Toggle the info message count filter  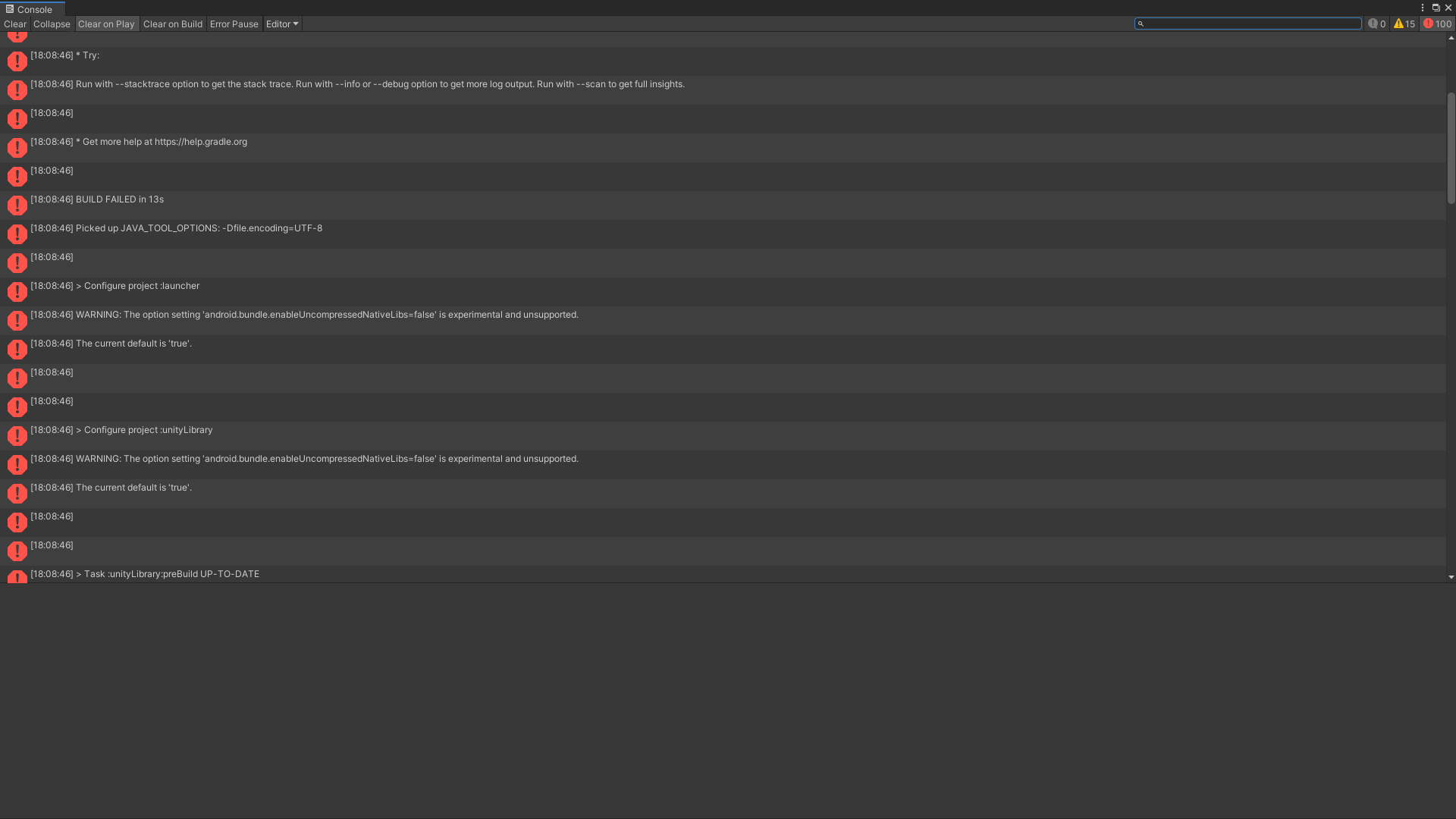pyautogui.click(x=1376, y=24)
